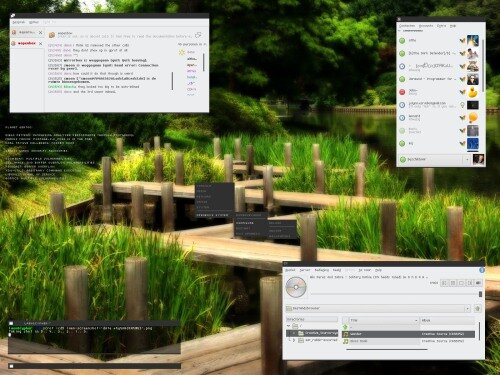Select the buddy wearing sunglasses avatar
Image resolution: width=500 pixels, height=375 pixels.
(473, 79)
